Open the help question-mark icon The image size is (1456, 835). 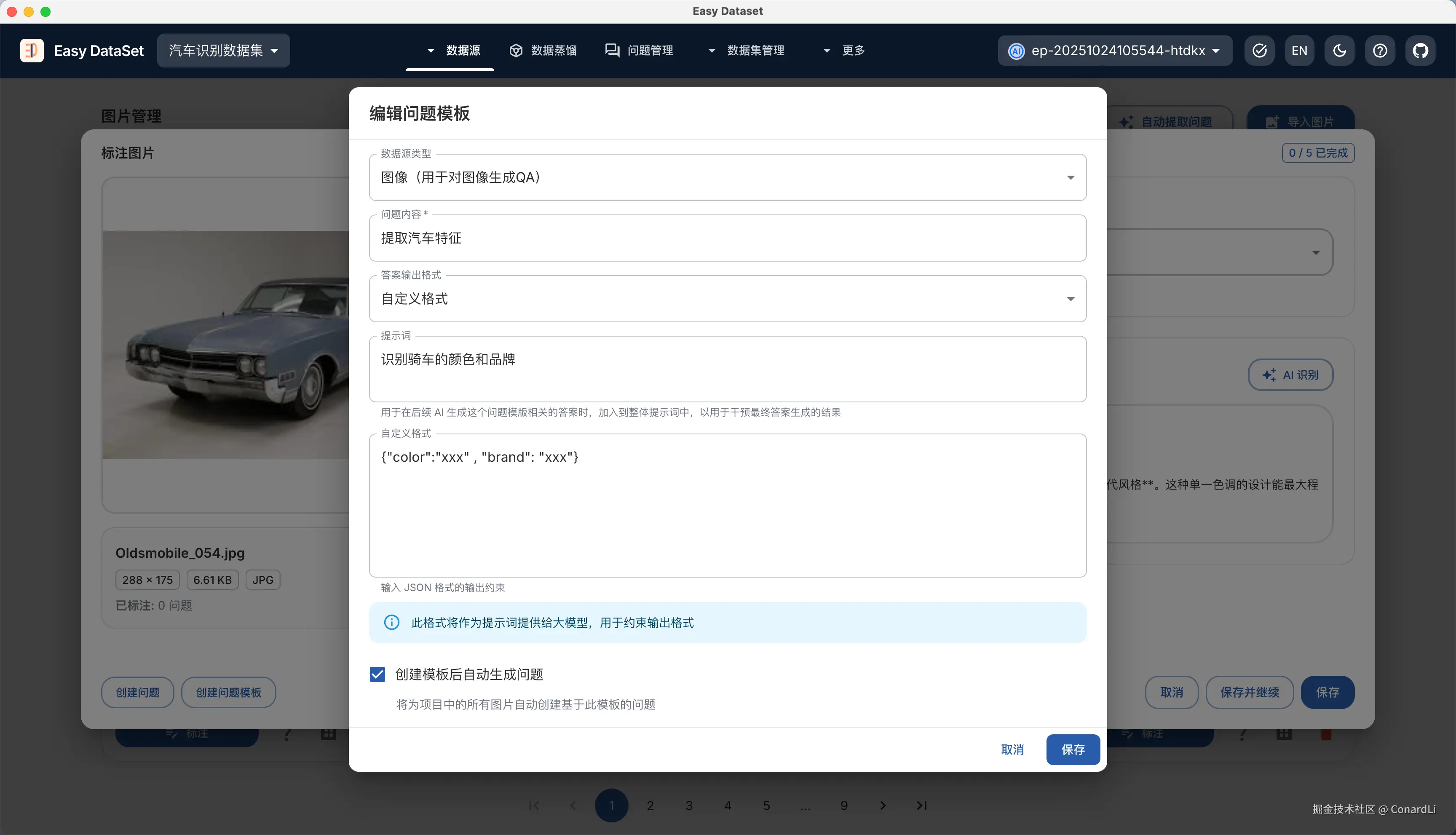[x=1380, y=51]
